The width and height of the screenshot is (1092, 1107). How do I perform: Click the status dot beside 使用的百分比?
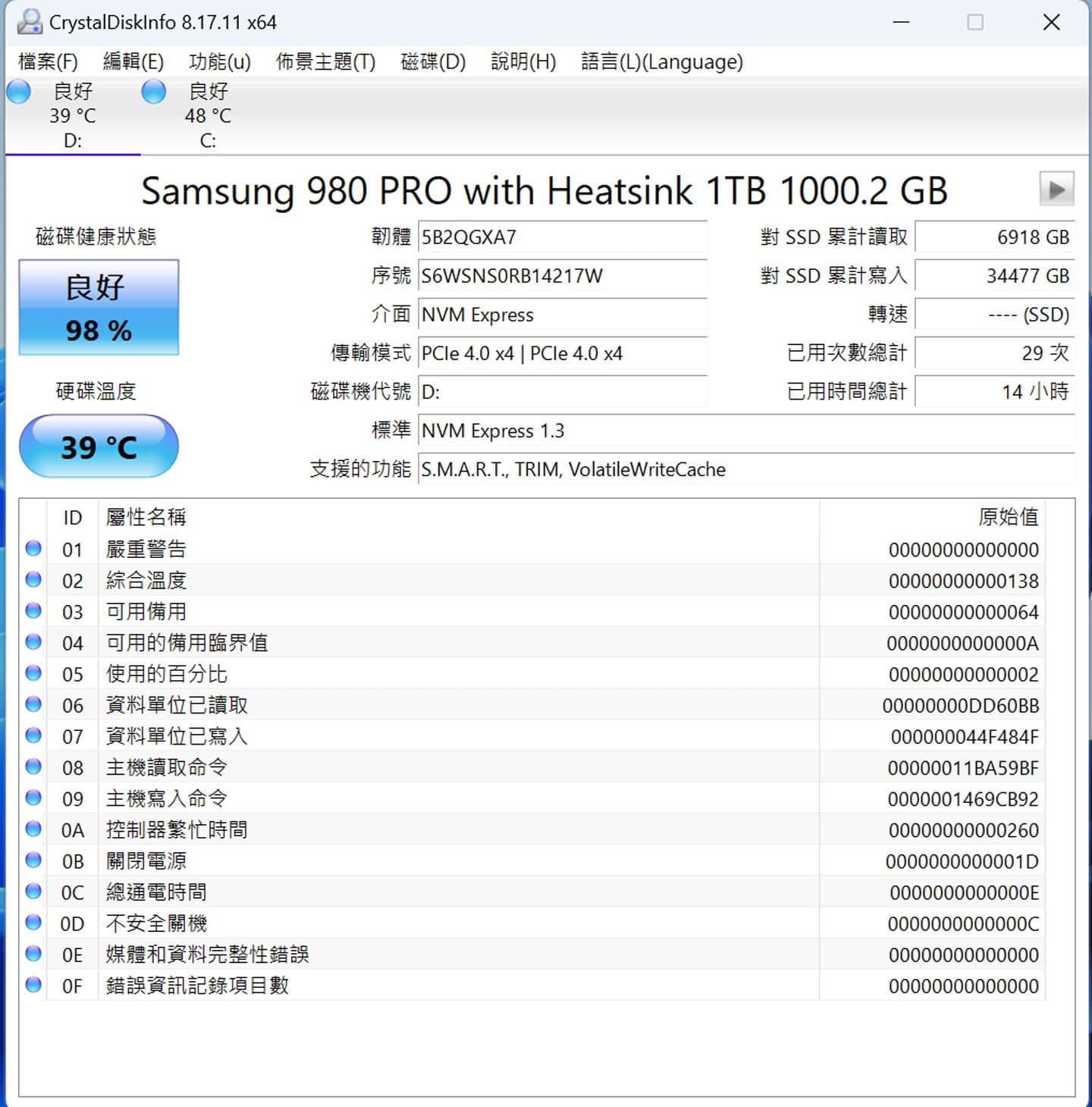(x=33, y=673)
